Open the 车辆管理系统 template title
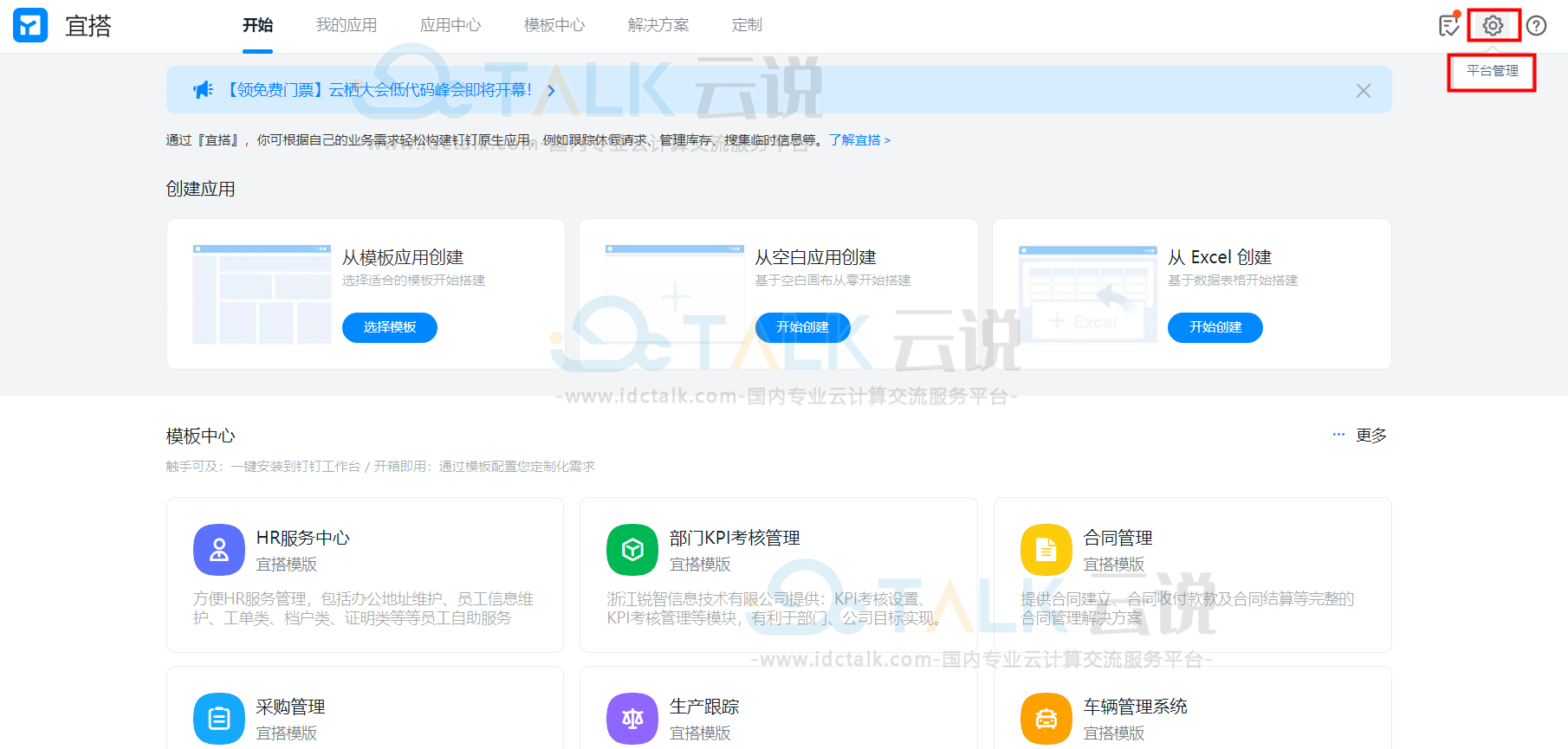1568x749 pixels. (x=1136, y=707)
